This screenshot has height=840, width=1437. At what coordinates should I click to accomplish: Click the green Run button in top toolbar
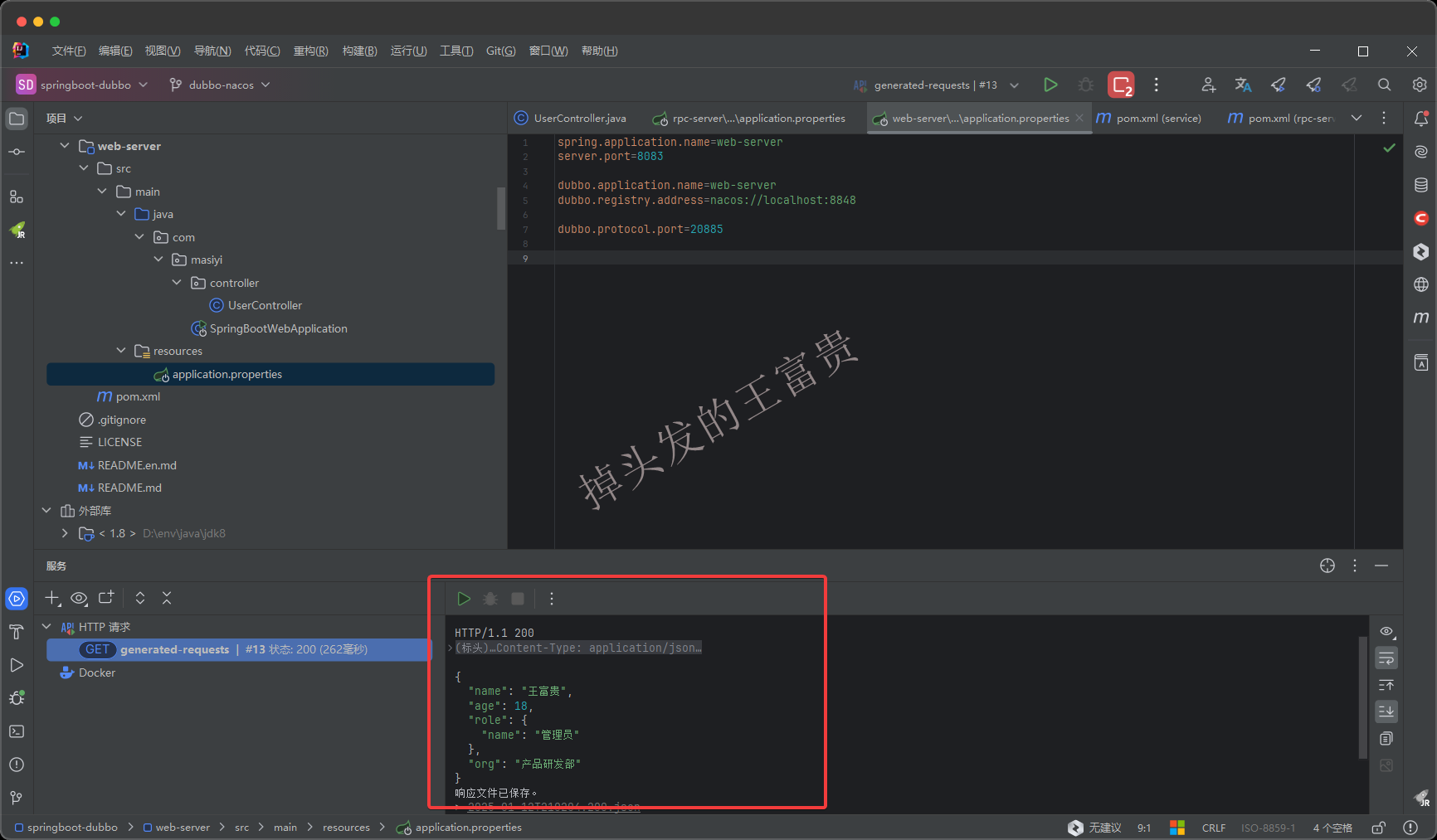1050,85
